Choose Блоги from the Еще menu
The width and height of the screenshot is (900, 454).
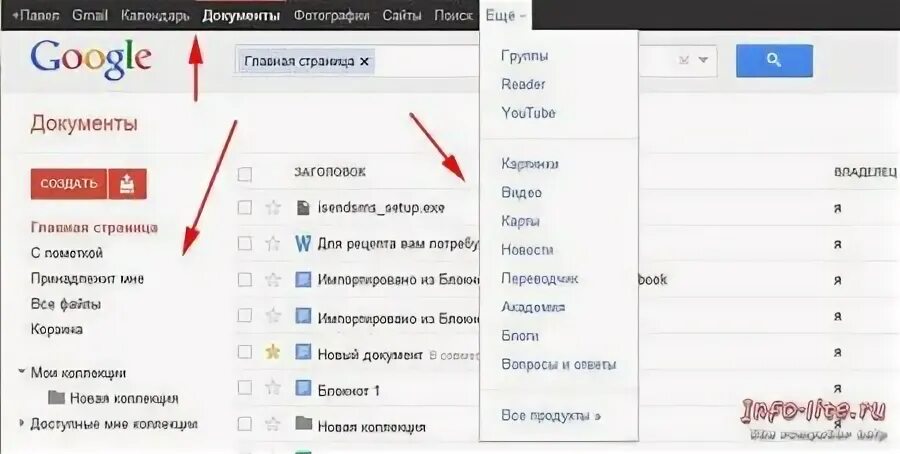click(519, 336)
